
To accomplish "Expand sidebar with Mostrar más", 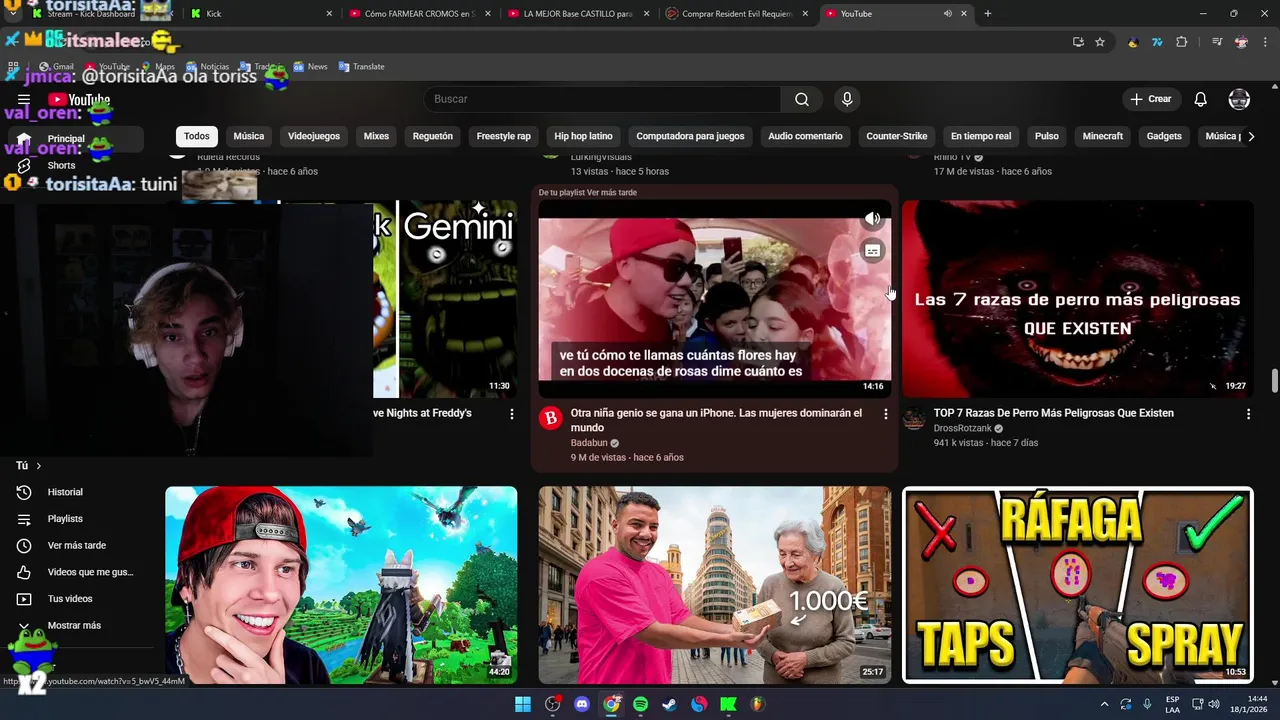I will click(72, 626).
